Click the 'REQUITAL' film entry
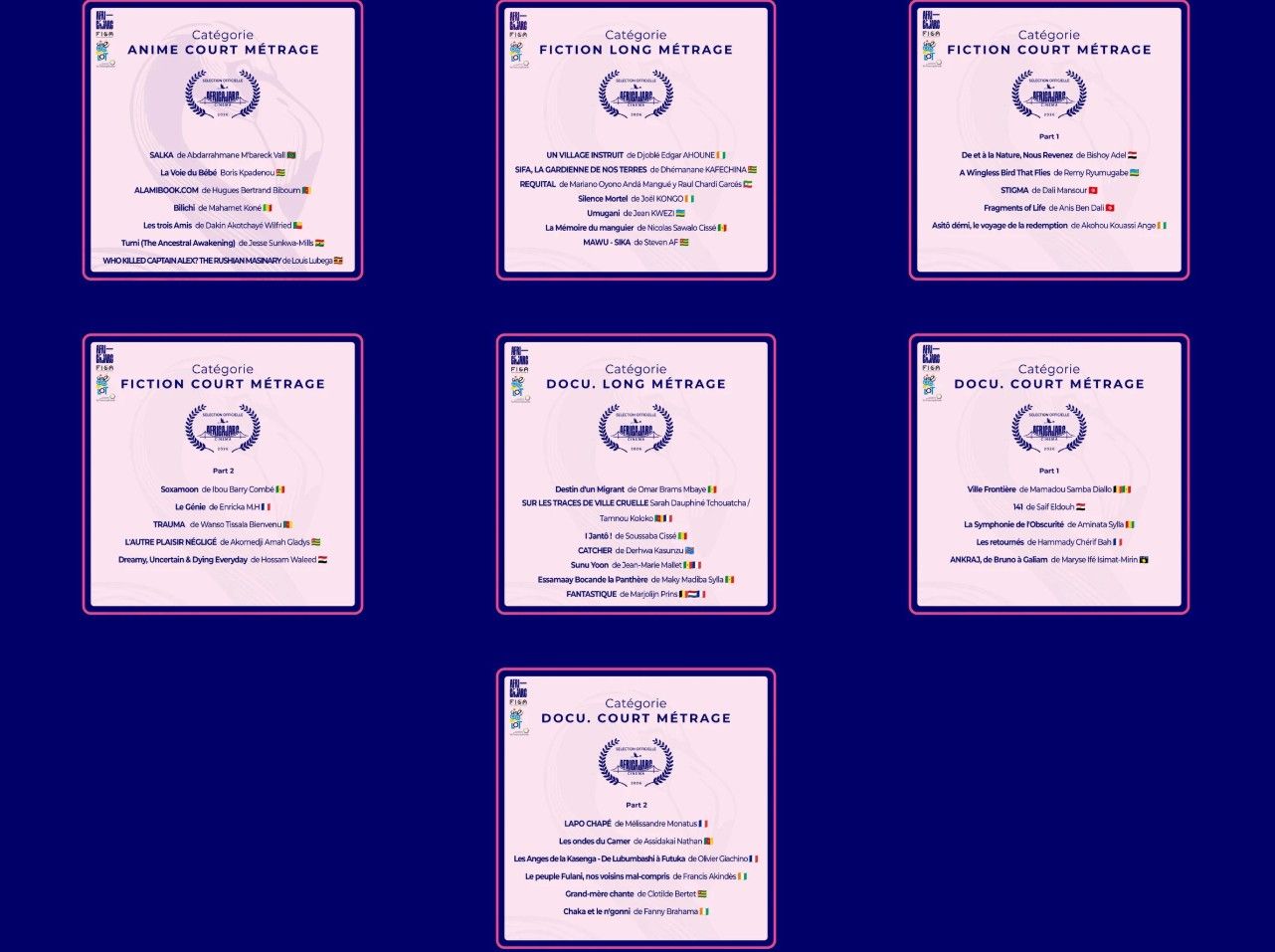 636,184
